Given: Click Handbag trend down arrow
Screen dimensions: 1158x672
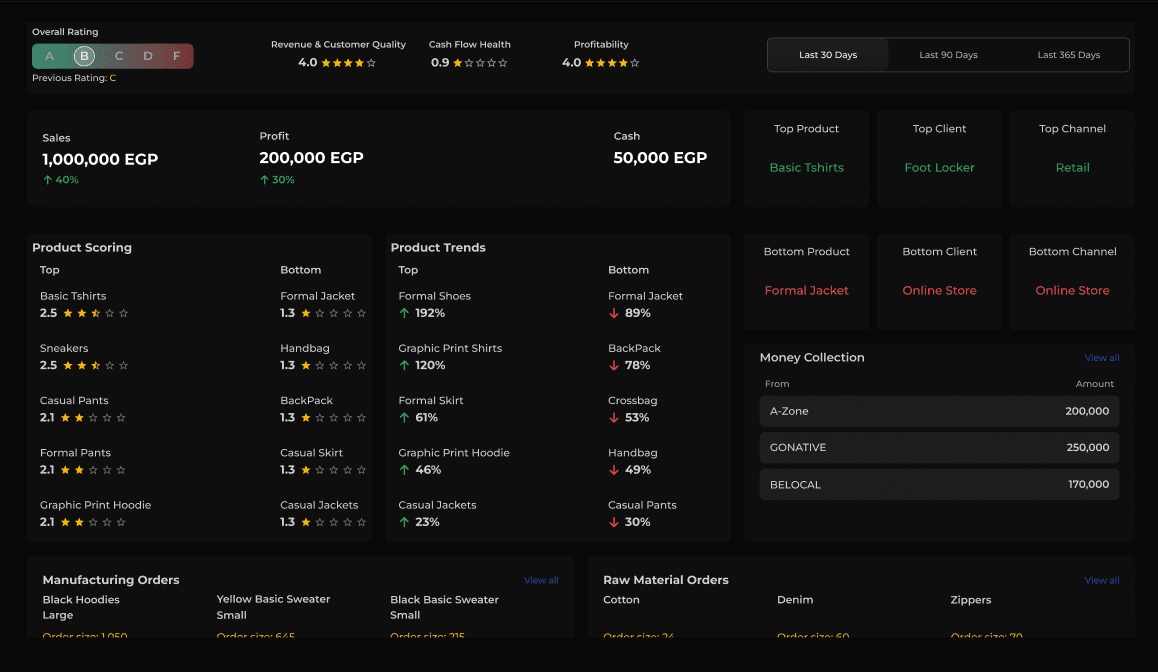Looking at the screenshot, I should pos(614,470).
